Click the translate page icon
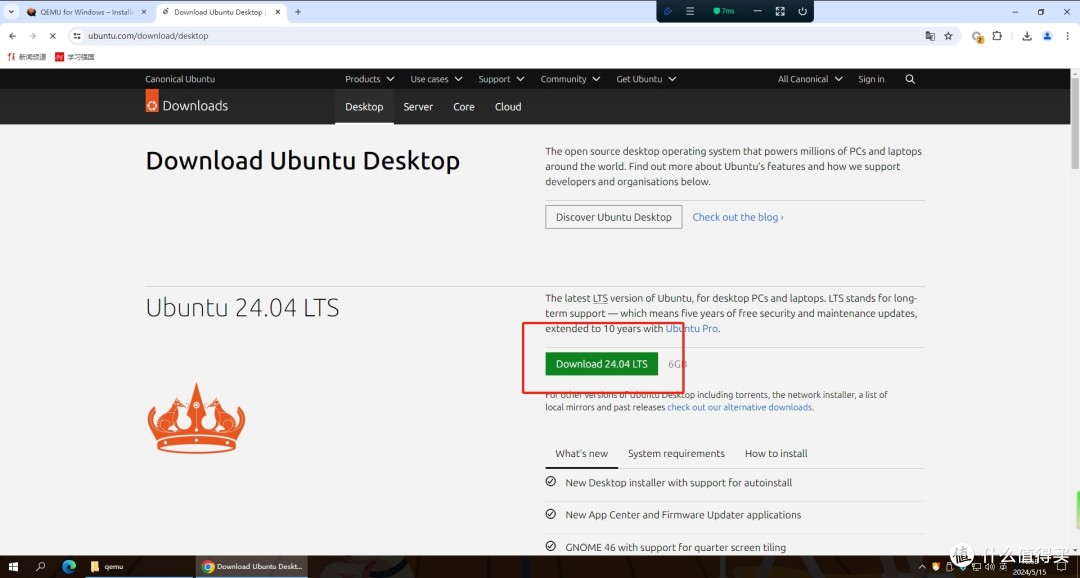Image resolution: width=1080 pixels, height=578 pixels. click(930, 36)
